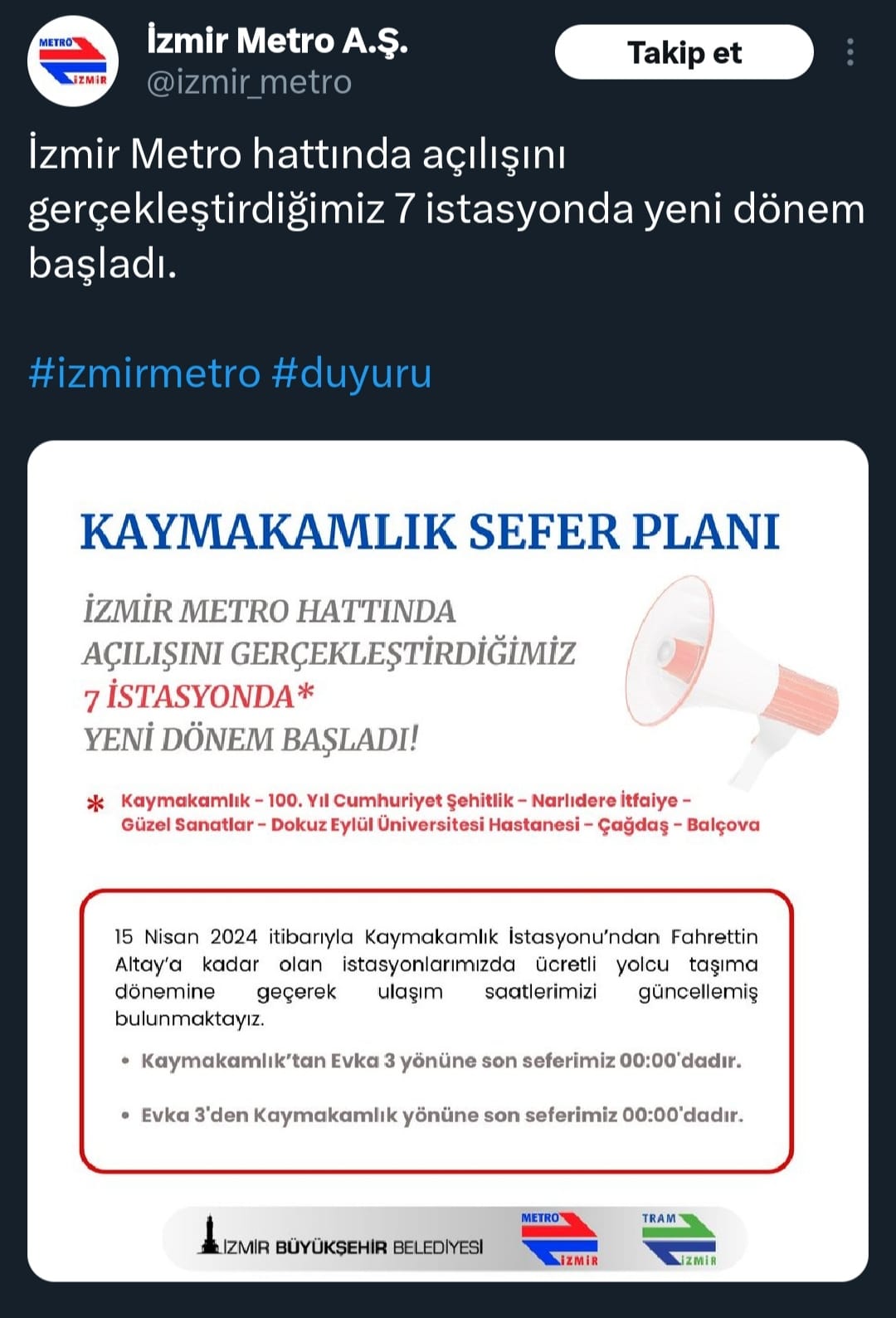Open the #duyuru hashtag
The image size is (896, 1318).
click(x=352, y=373)
